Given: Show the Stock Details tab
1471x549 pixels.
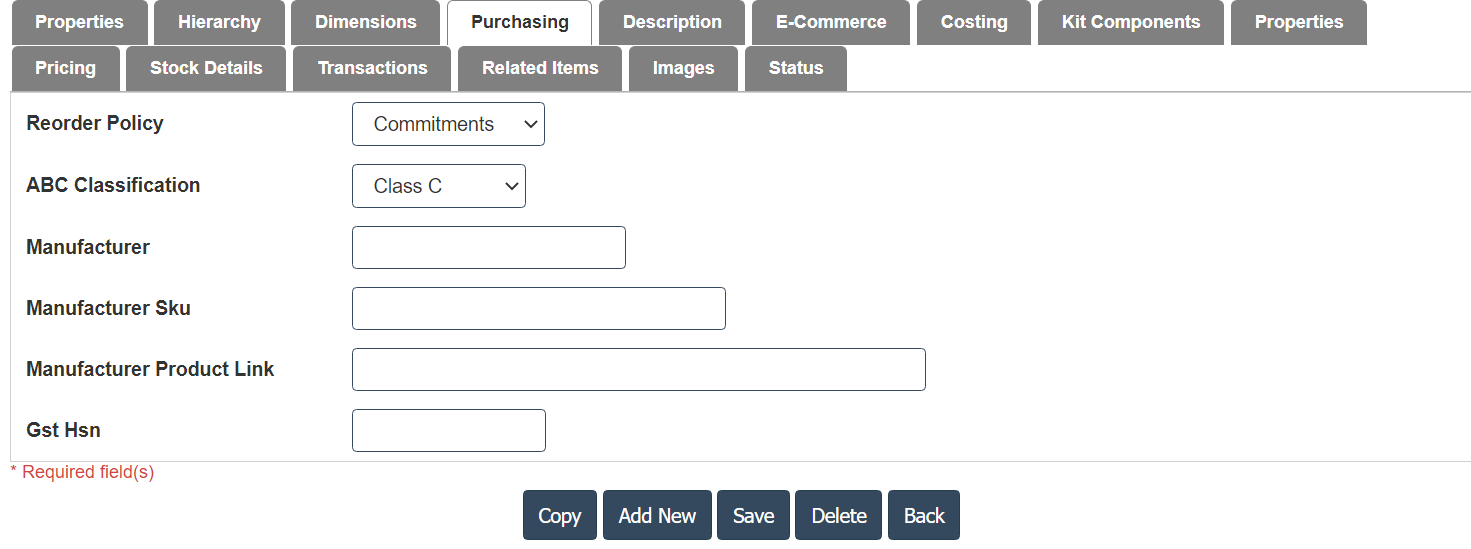Looking at the screenshot, I should [206, 68].
